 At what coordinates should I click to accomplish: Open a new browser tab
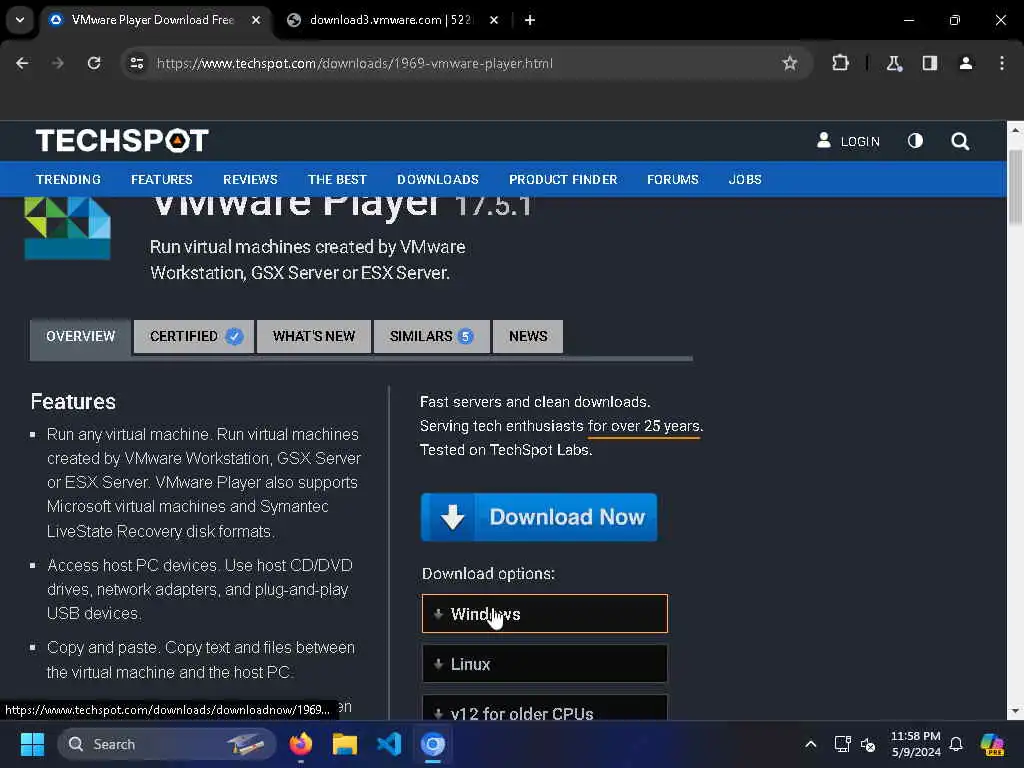(530, 20)
